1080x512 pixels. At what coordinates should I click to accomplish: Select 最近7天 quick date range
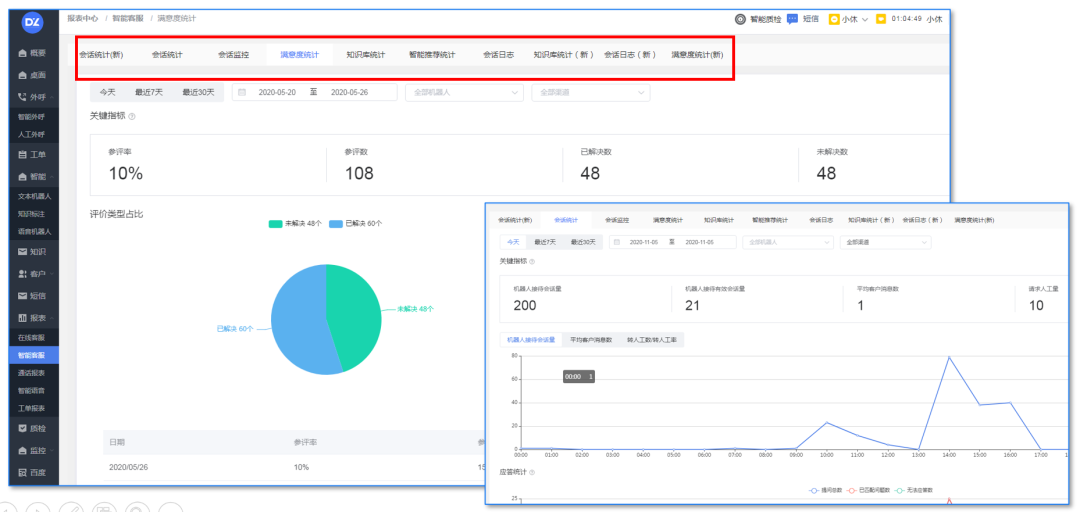click(x=150, y=92)
